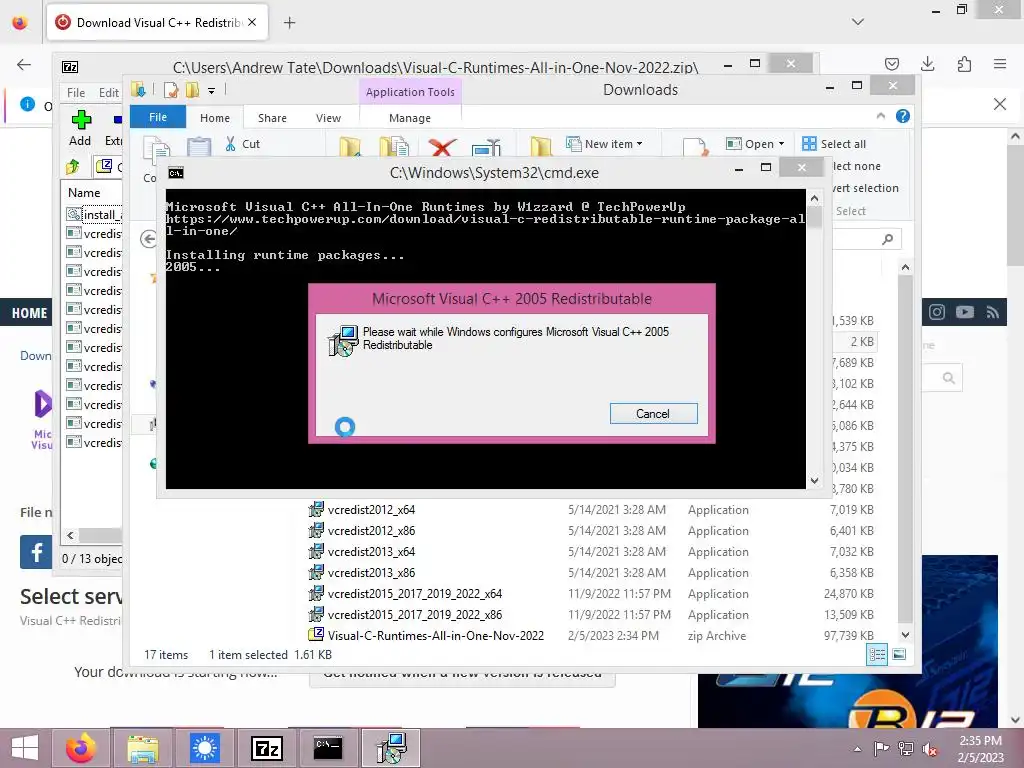Select vcredist2012_x64 file

(371, 509)
